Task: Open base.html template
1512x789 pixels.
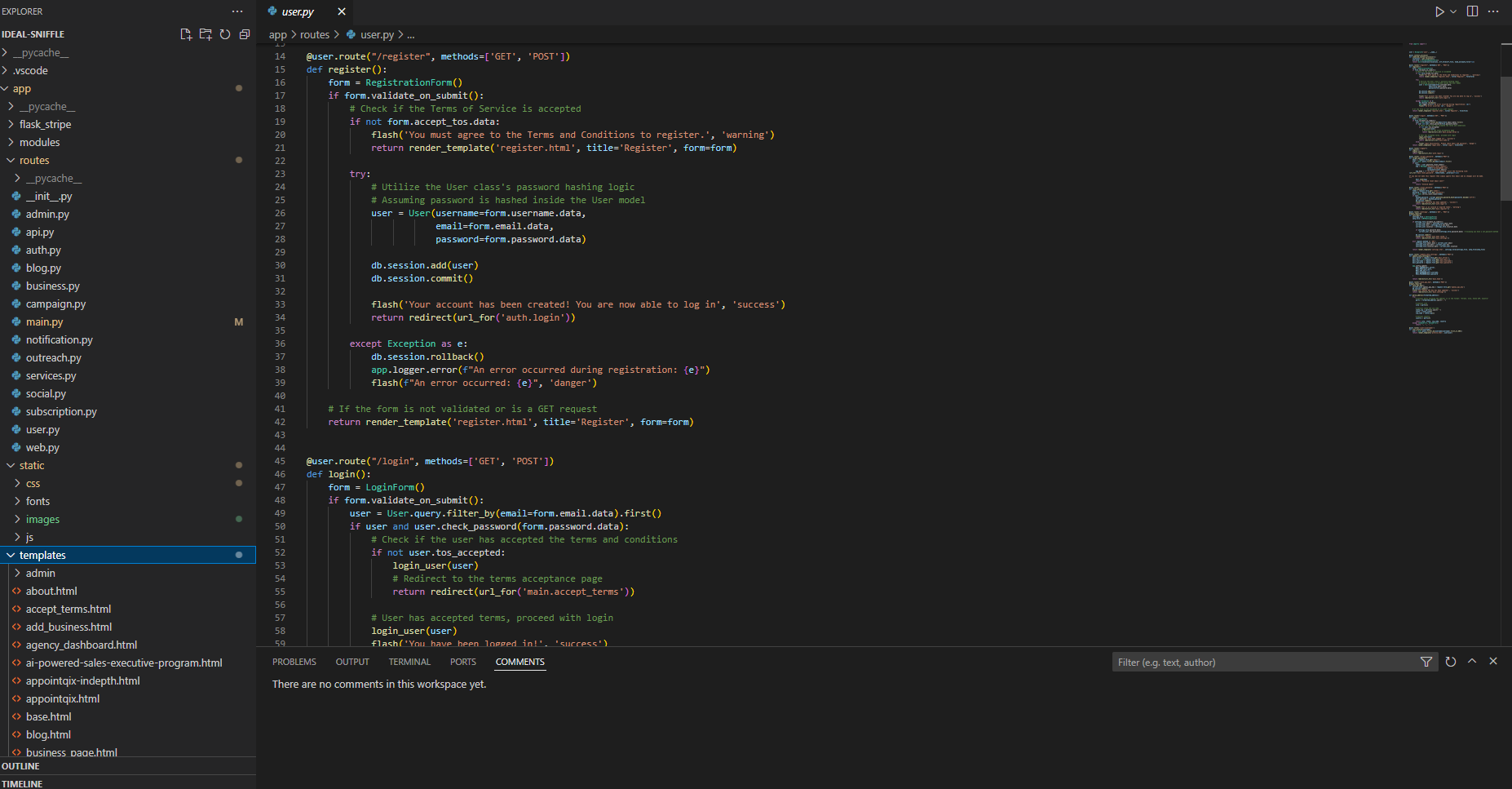Action: pos(128,716)
